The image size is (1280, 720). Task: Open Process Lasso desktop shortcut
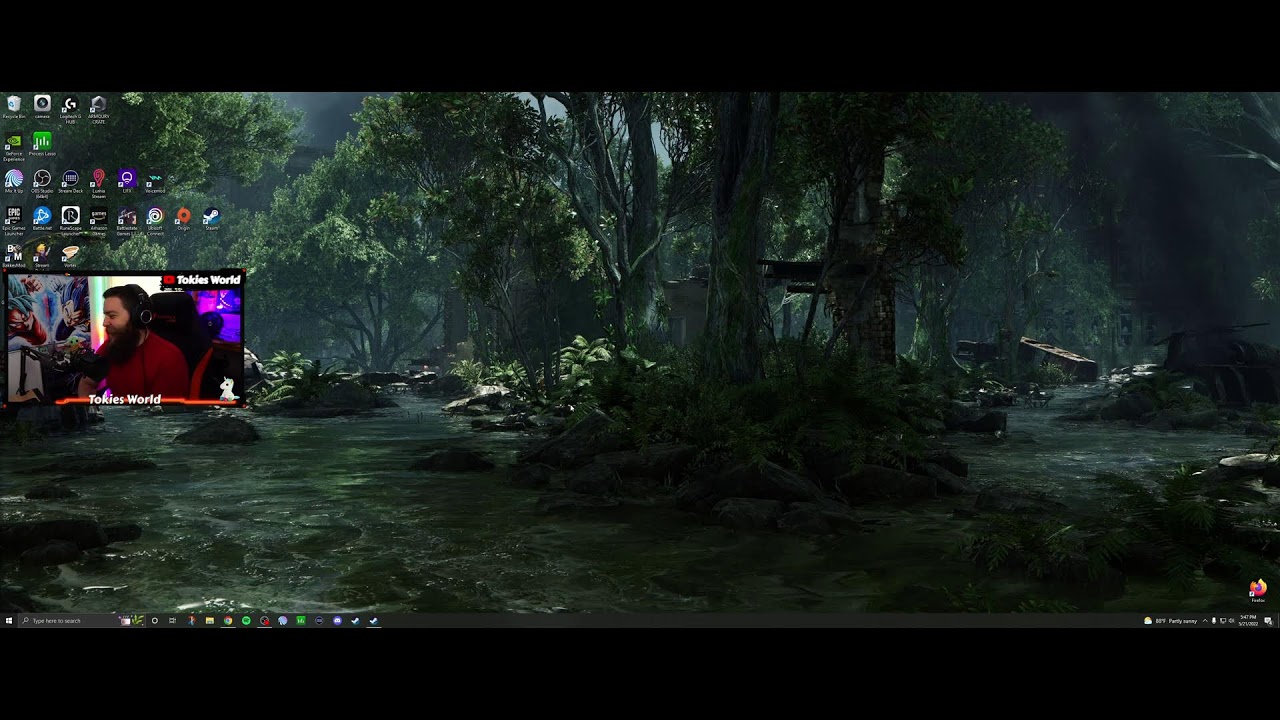click(42, 145)
